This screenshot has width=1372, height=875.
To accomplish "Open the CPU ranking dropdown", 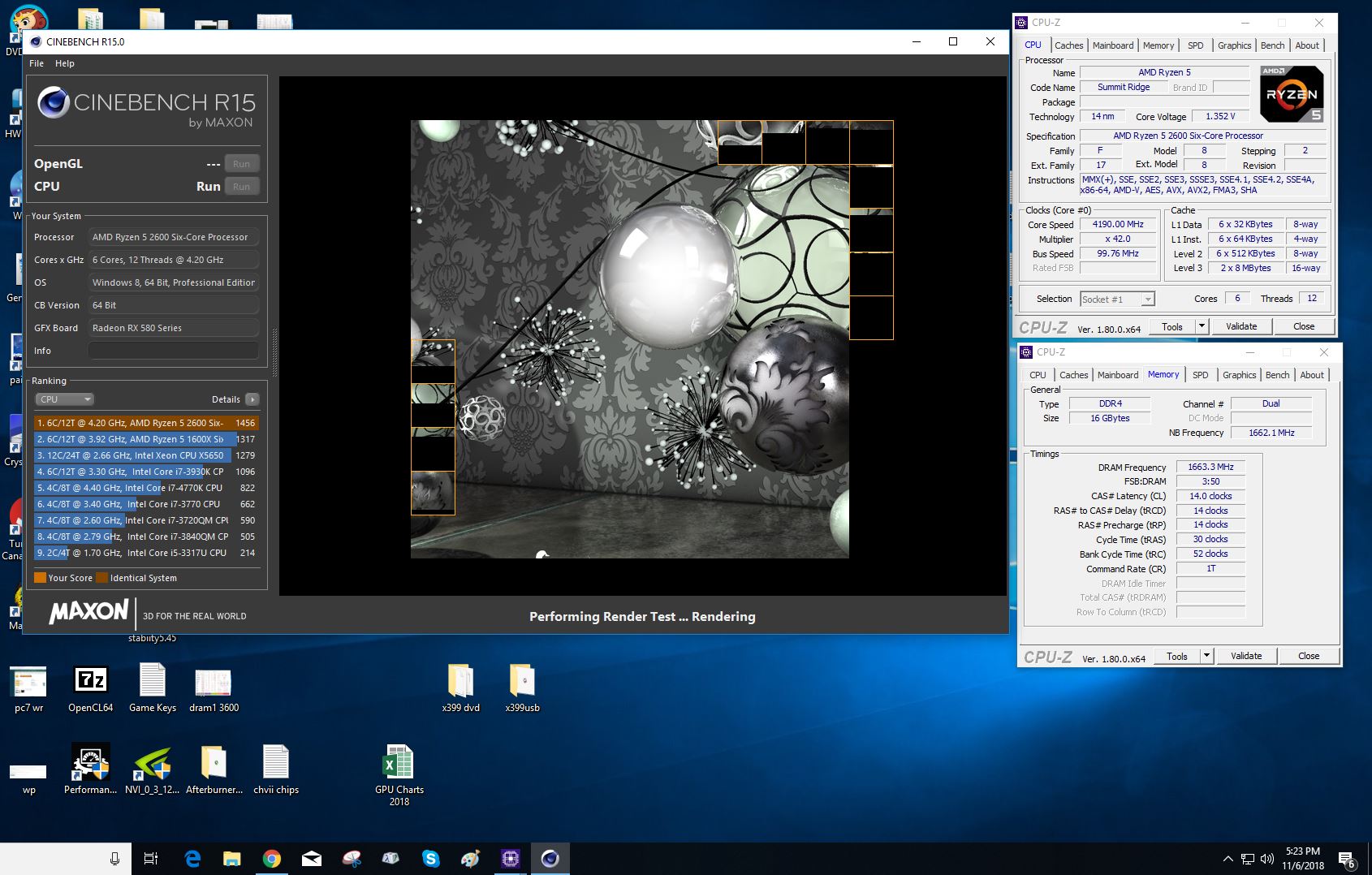I will tap(65, 399).
